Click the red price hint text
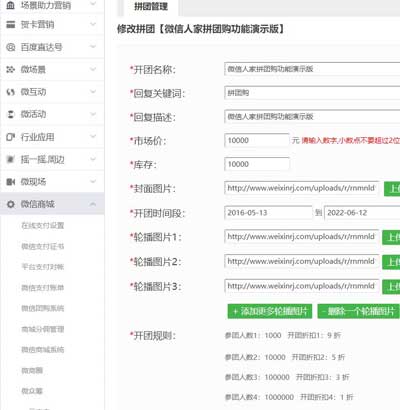400x410 pixels. point(351,141)
